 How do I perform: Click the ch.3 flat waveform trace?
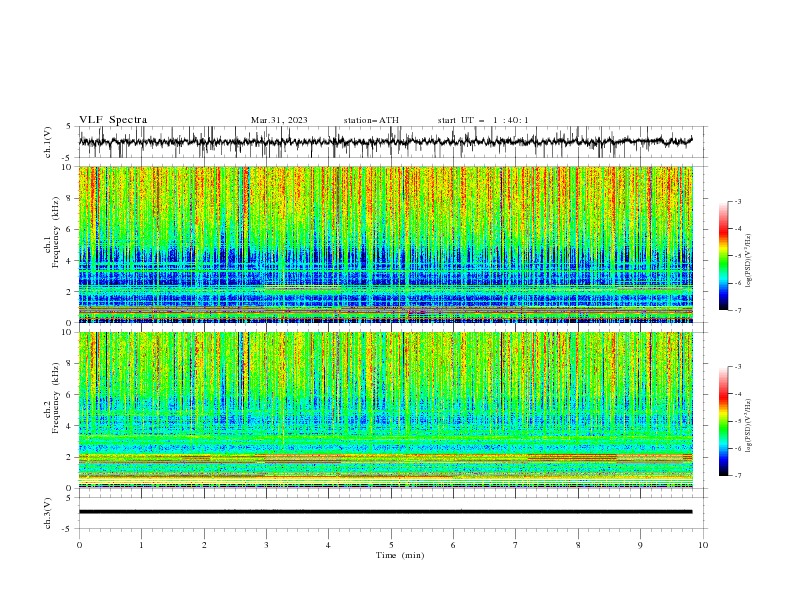(386, 512)
